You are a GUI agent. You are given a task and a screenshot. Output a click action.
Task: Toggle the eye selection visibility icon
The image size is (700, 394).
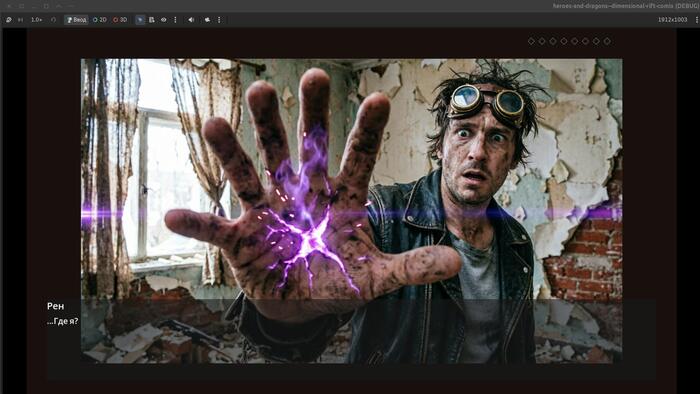[164, 20]
